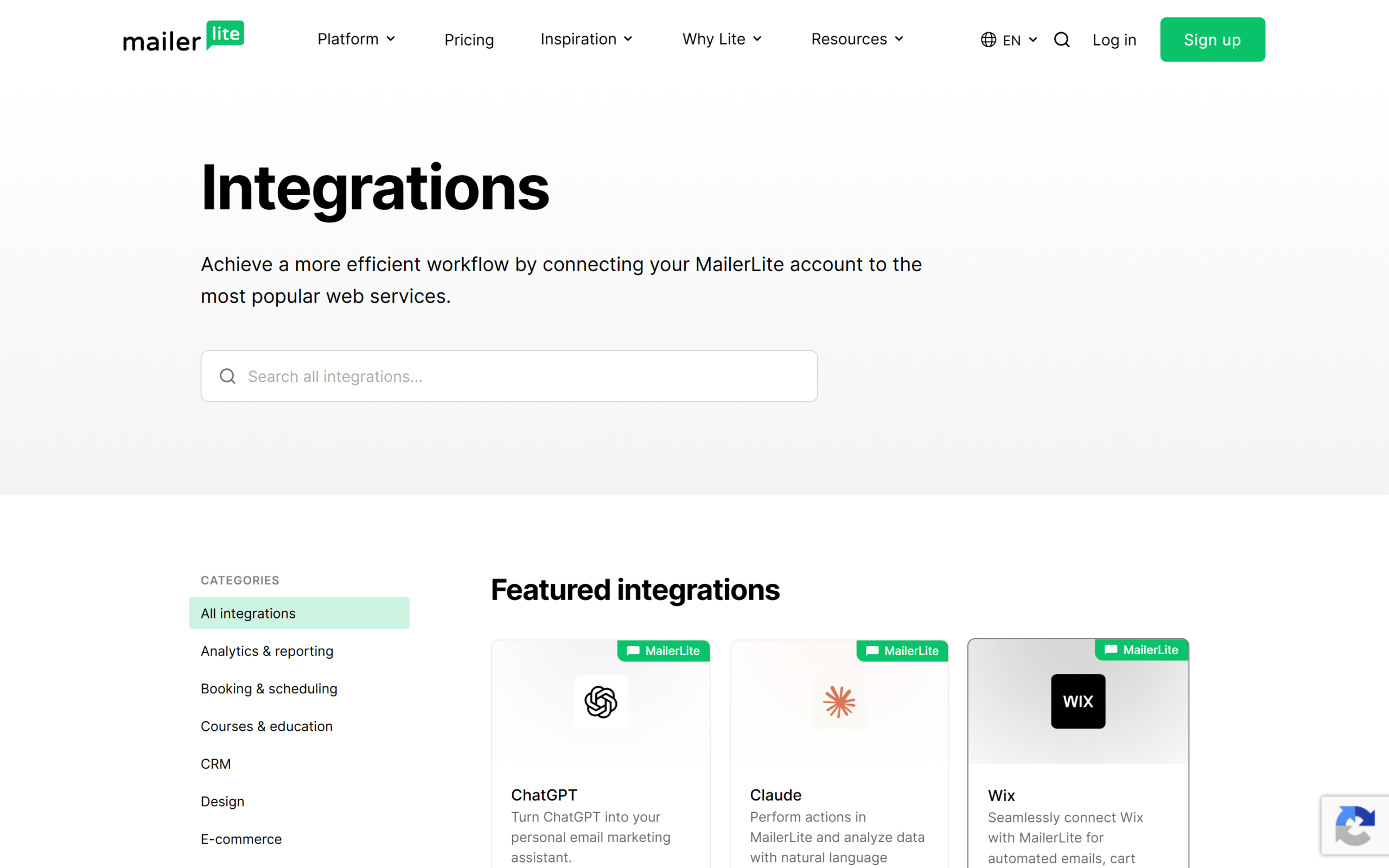Click the green Sign up button
Viewport: 1389px width, 868px height.
click(1212, 40)
